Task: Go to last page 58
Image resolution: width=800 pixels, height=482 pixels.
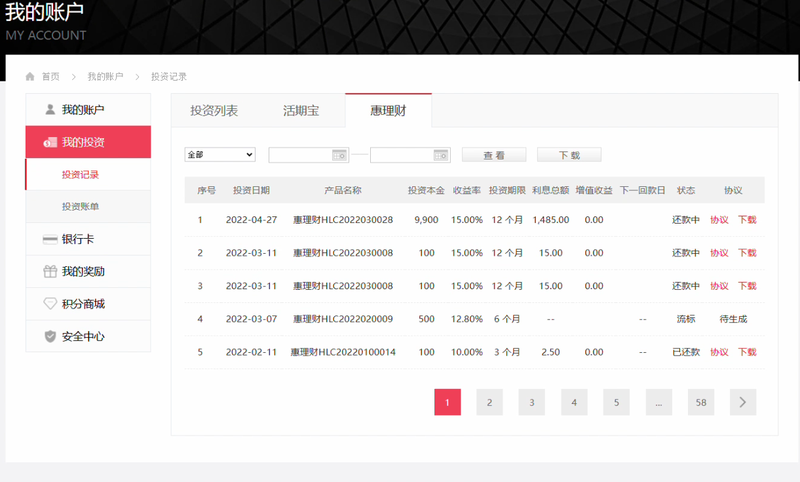Action: (701, 402)
